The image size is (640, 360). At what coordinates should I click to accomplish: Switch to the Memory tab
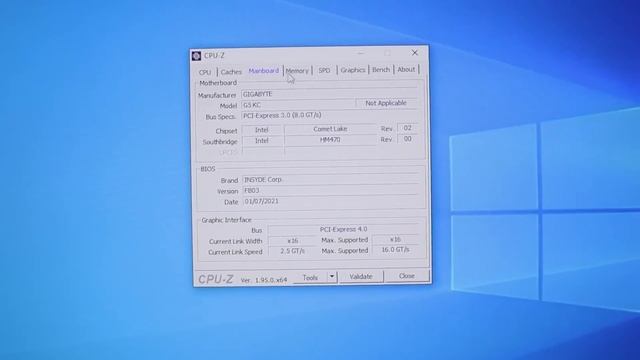[x=297, y=71]
